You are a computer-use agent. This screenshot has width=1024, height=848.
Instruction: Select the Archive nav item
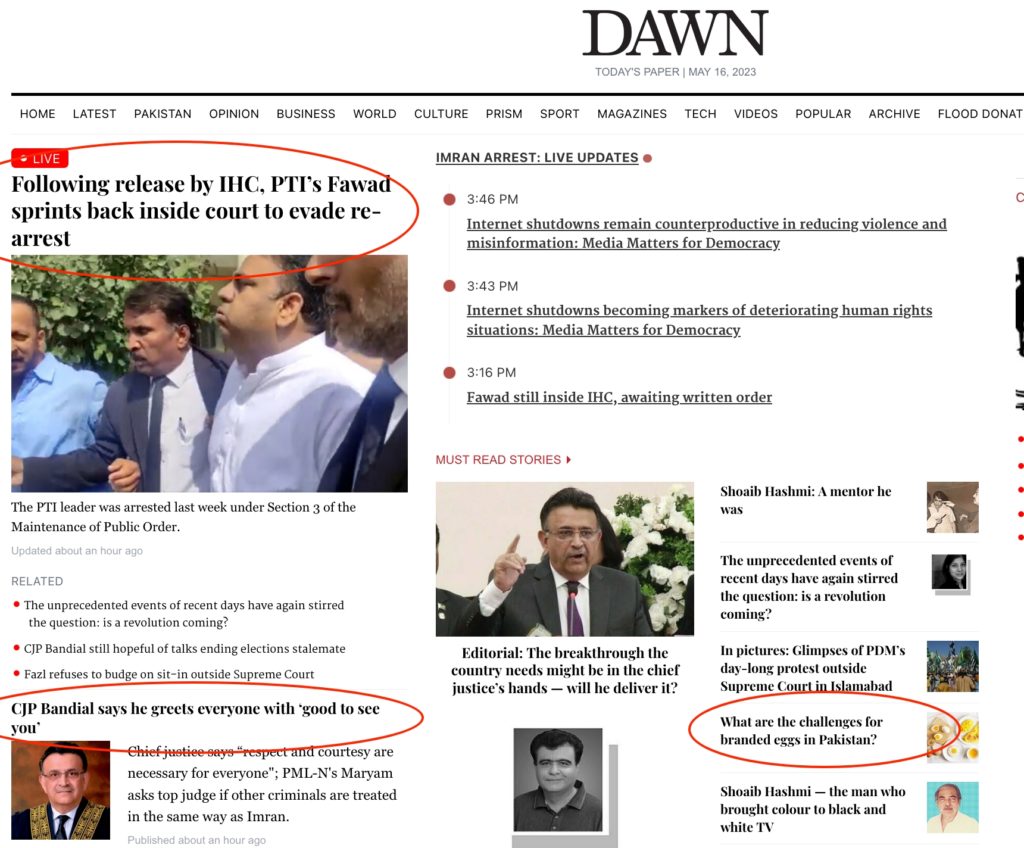click(894, 114)
